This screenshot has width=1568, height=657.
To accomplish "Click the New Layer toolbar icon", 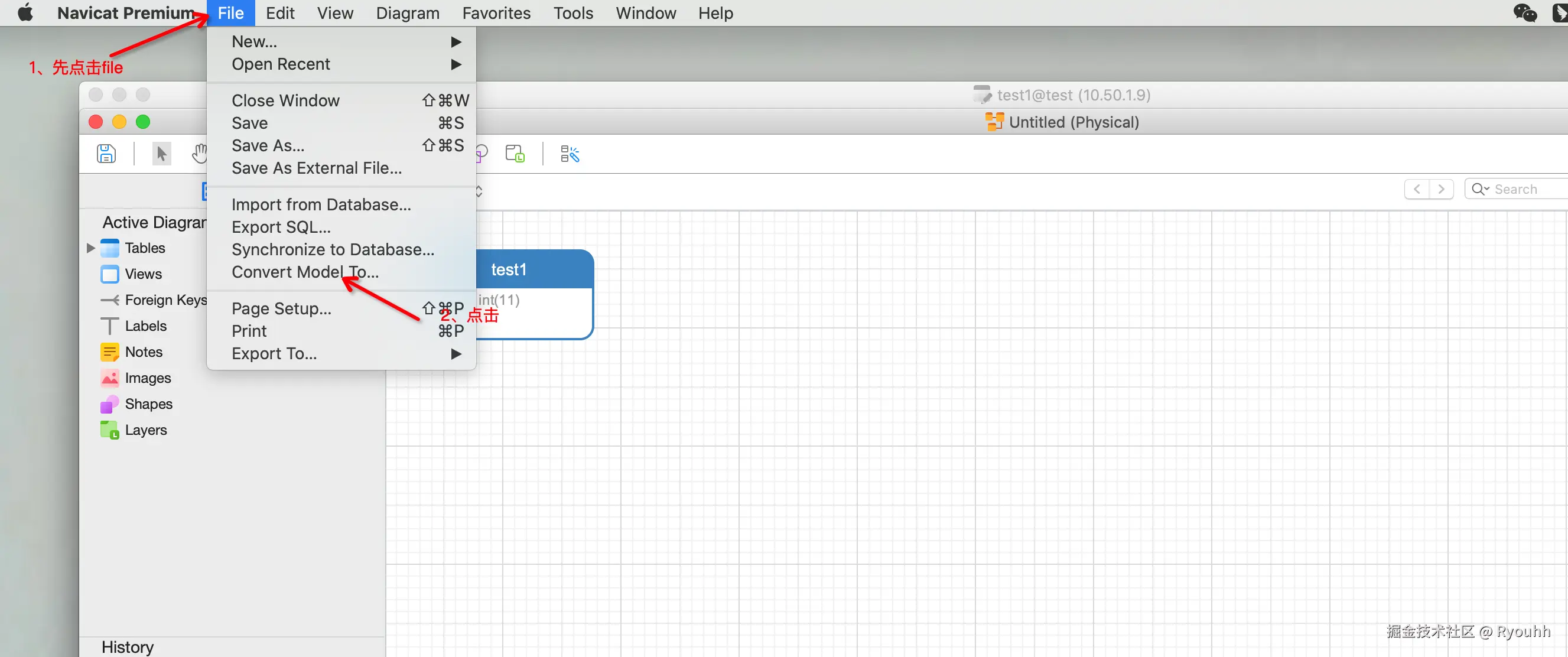I will pyautogui.click(x=515, y=154).
